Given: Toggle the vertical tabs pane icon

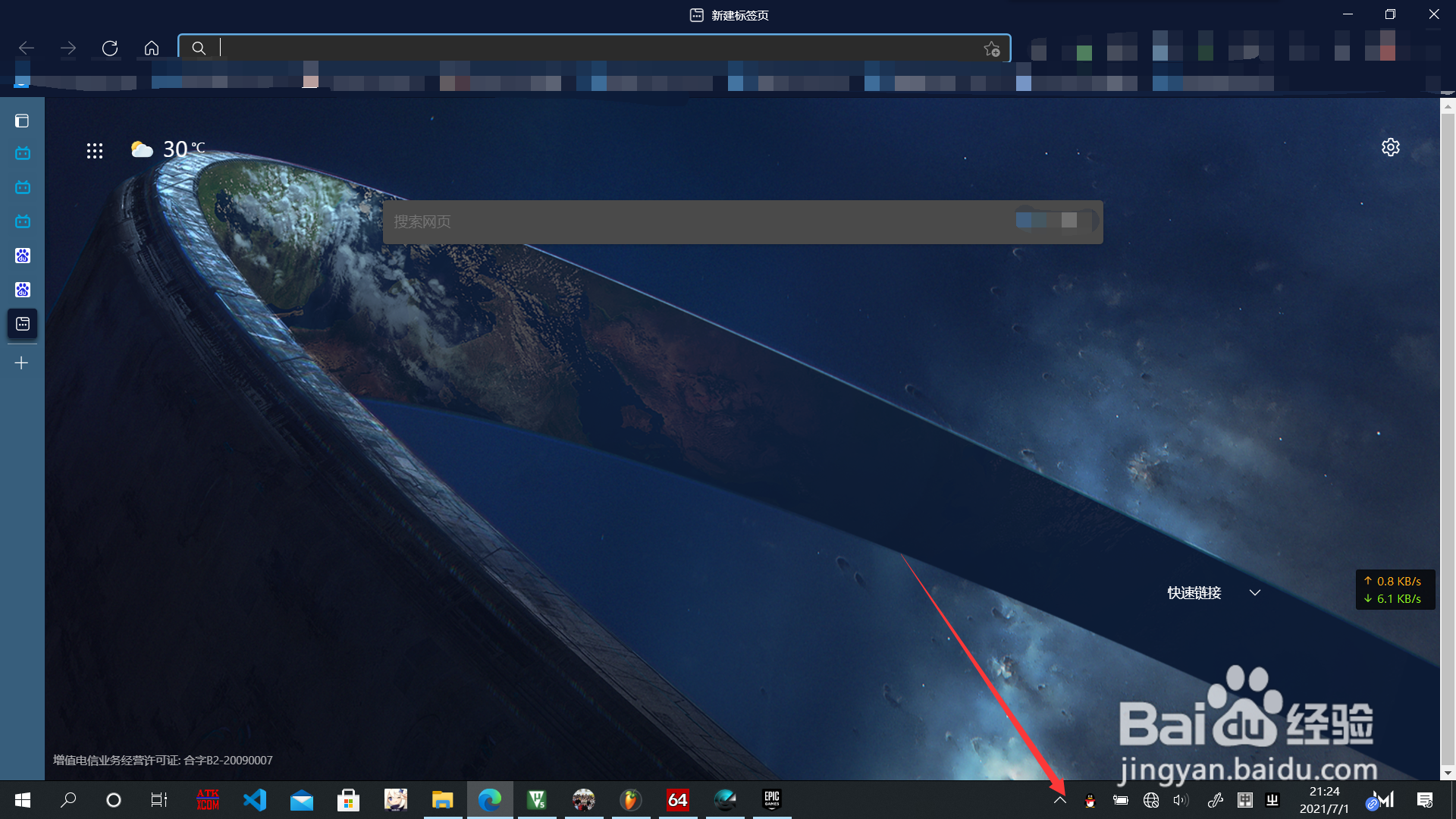Looking at the screenshot, I should (22, 121).
